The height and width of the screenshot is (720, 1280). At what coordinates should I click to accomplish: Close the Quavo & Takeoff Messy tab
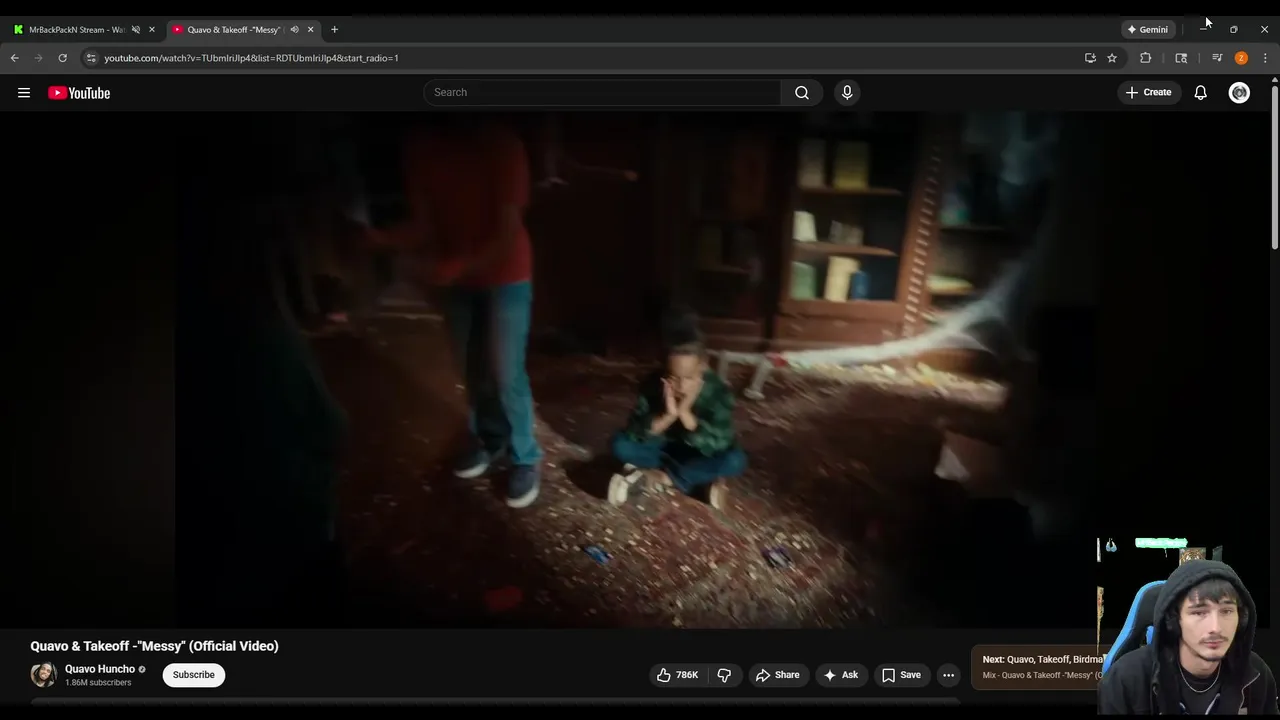click(310, 30)
